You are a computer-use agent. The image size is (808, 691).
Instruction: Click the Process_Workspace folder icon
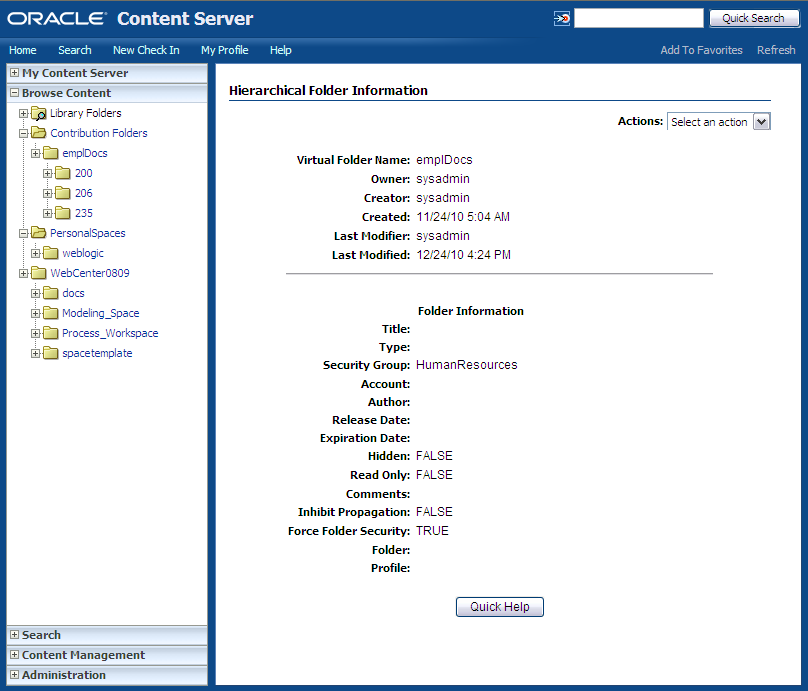[49, 332]
